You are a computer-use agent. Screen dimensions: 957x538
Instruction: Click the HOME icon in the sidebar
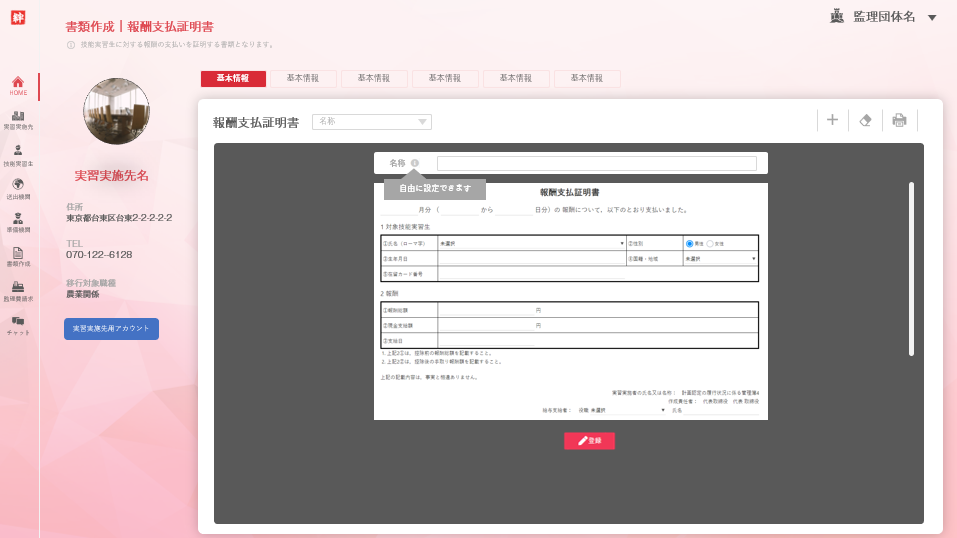18,82
